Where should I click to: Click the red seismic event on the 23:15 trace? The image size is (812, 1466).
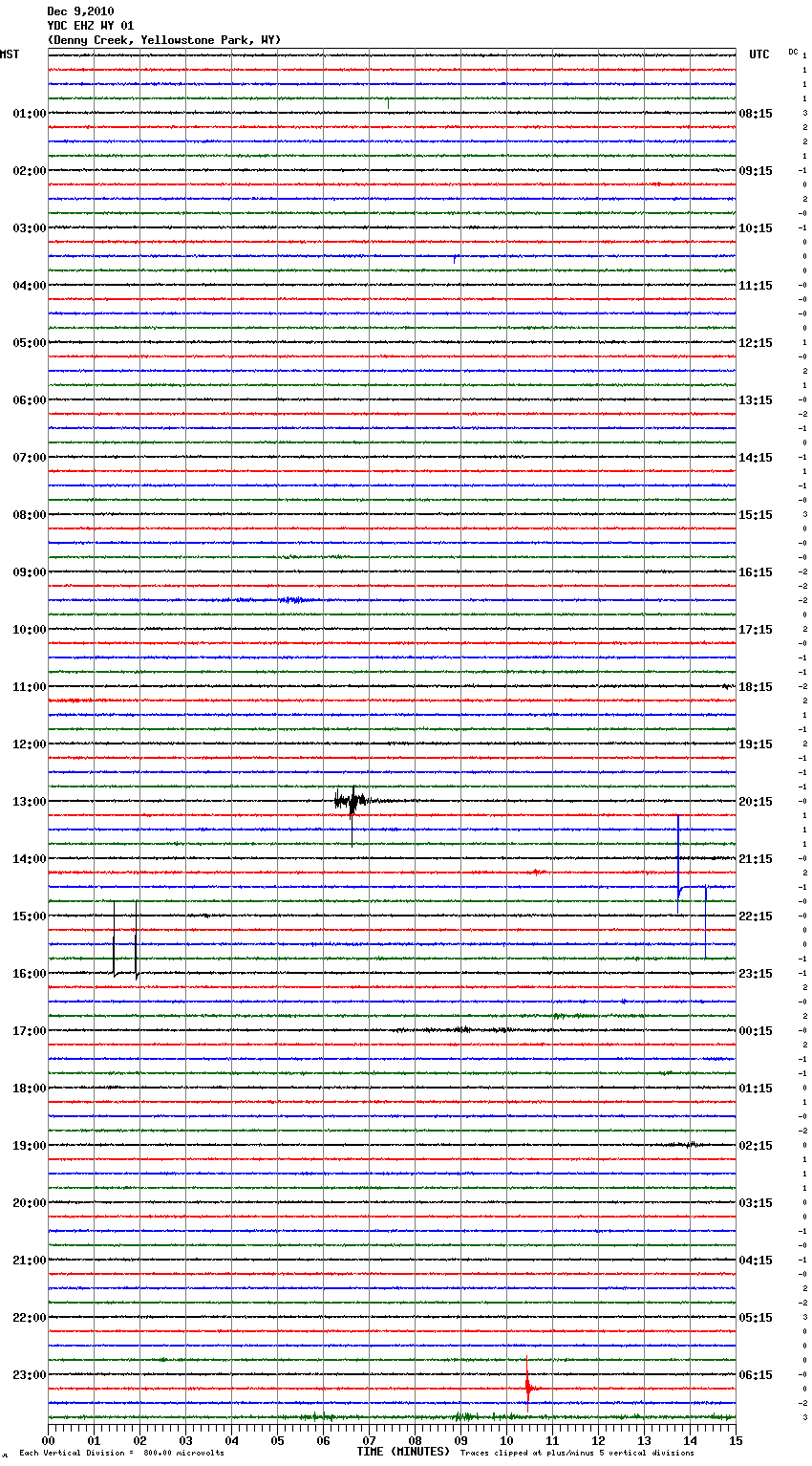528,1387
